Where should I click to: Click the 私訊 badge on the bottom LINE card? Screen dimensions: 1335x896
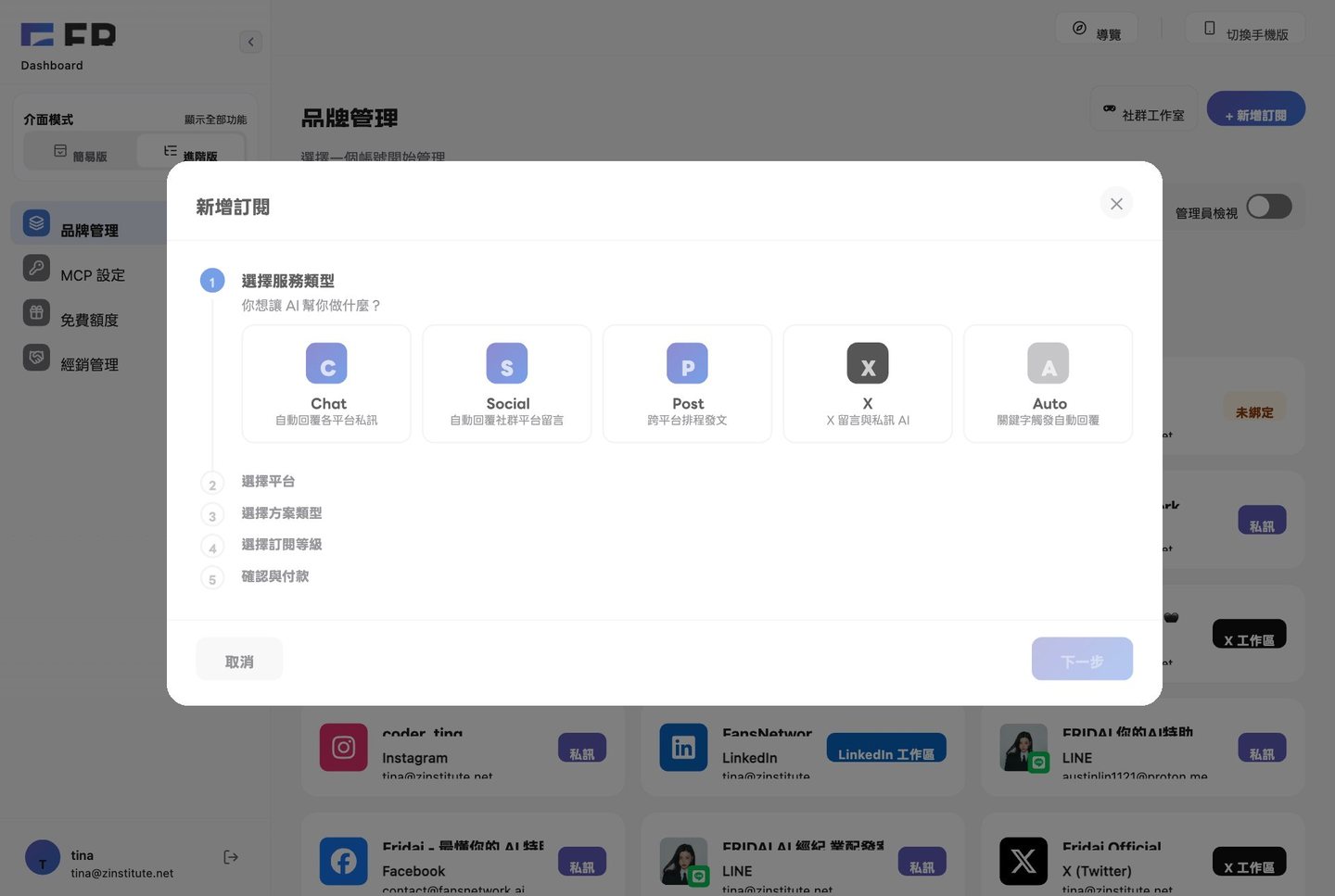pos(922,863)
